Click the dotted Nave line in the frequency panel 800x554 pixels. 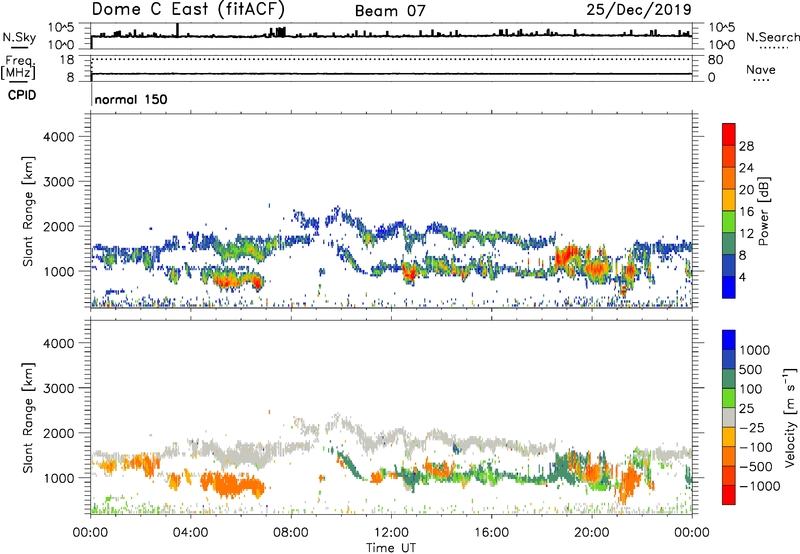391,59
